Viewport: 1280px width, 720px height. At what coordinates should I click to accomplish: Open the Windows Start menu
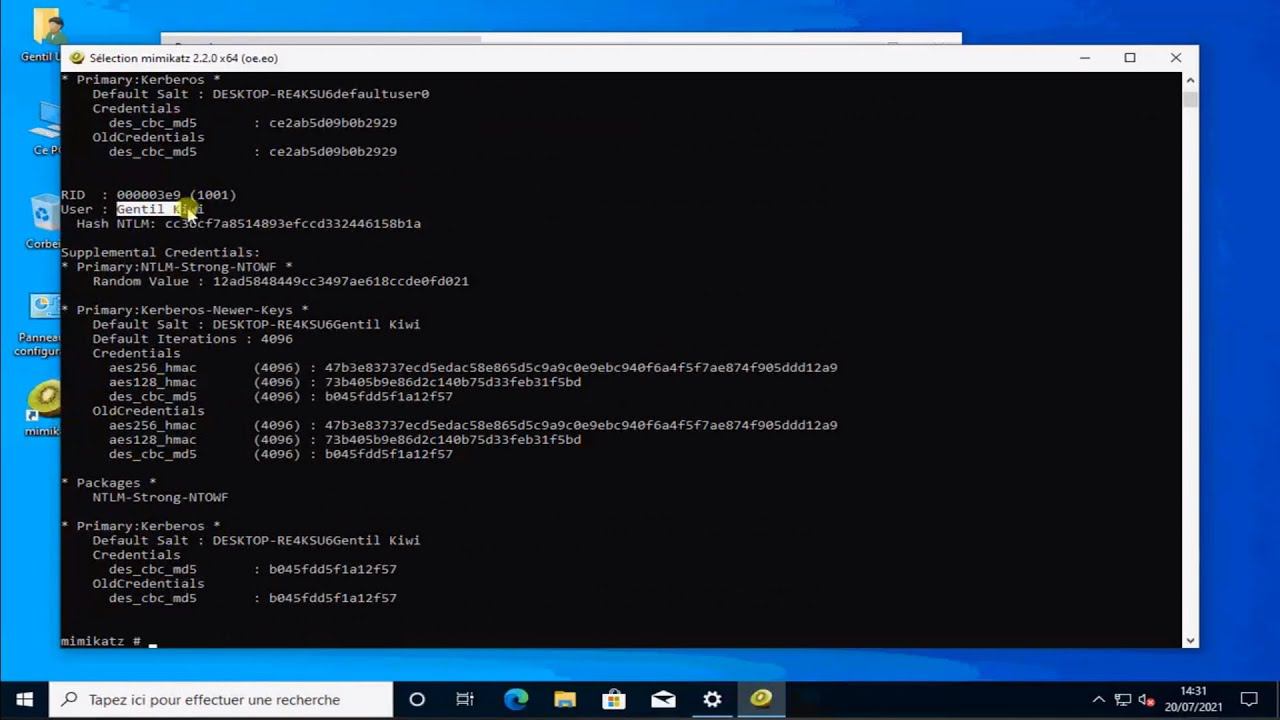tap(24, 699)
